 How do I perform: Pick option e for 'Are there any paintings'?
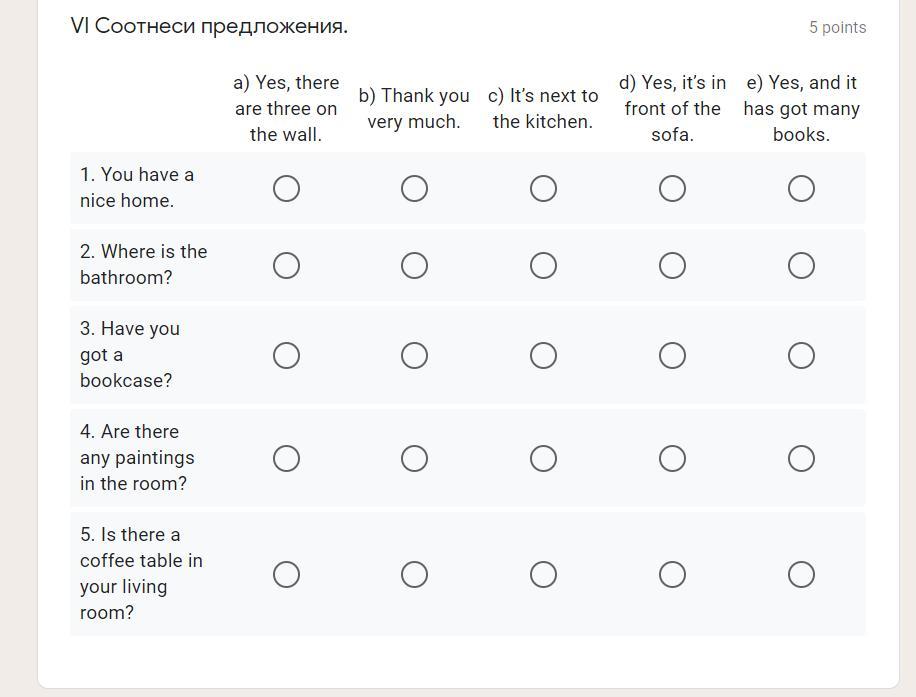coord(801,459)
